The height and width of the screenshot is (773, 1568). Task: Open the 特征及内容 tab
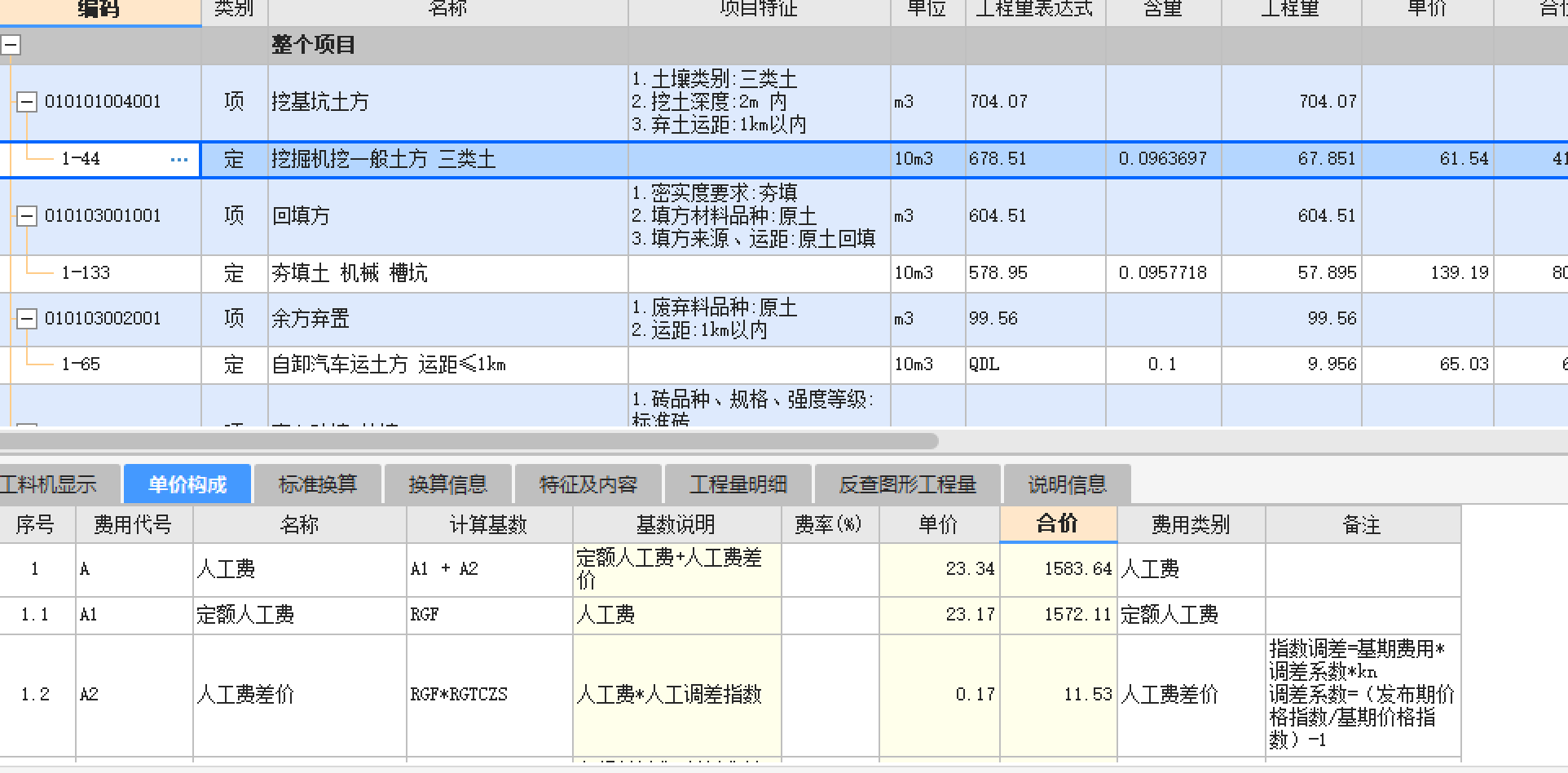point(588,484)
